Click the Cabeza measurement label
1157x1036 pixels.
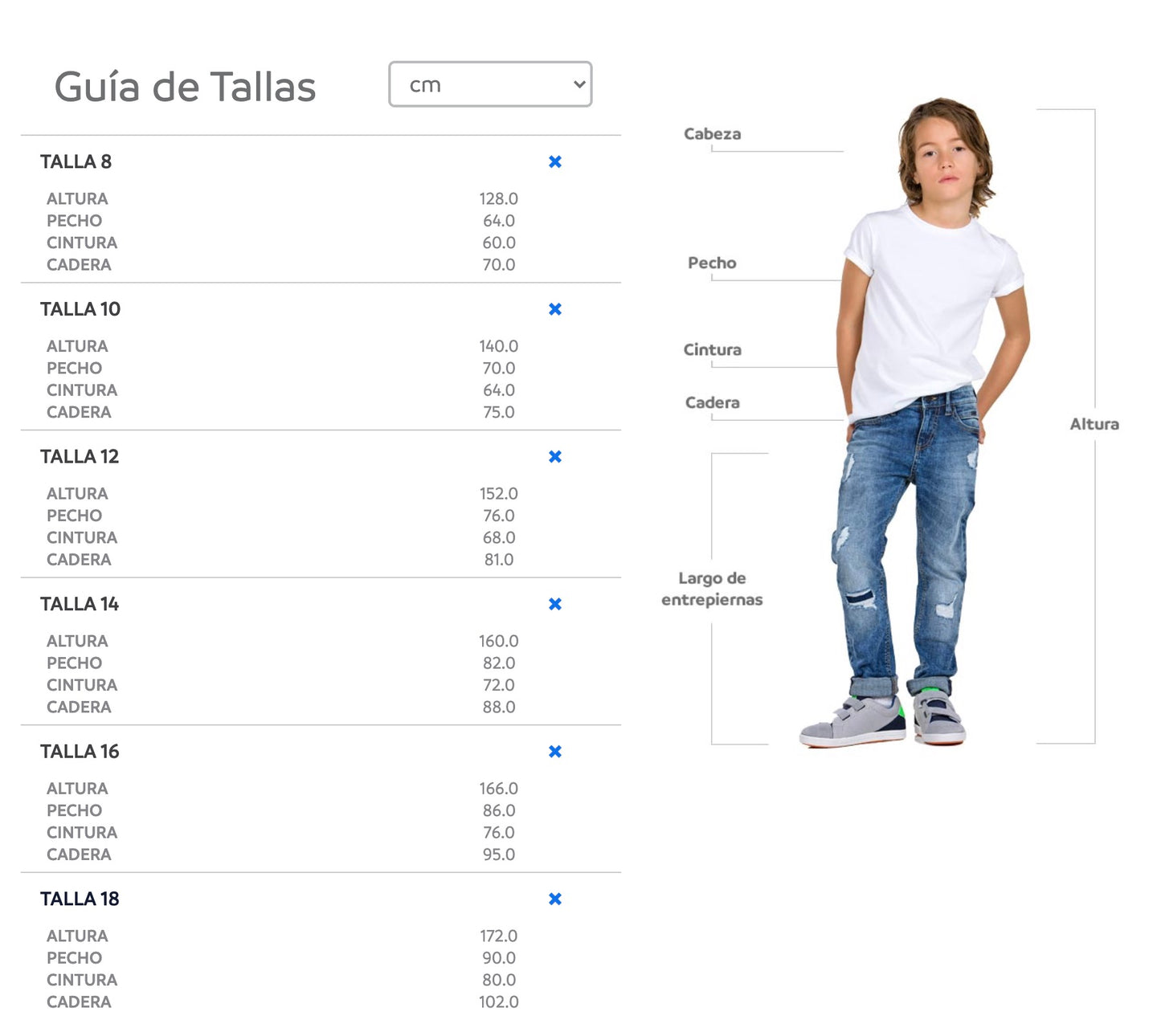tap(712, 134)
